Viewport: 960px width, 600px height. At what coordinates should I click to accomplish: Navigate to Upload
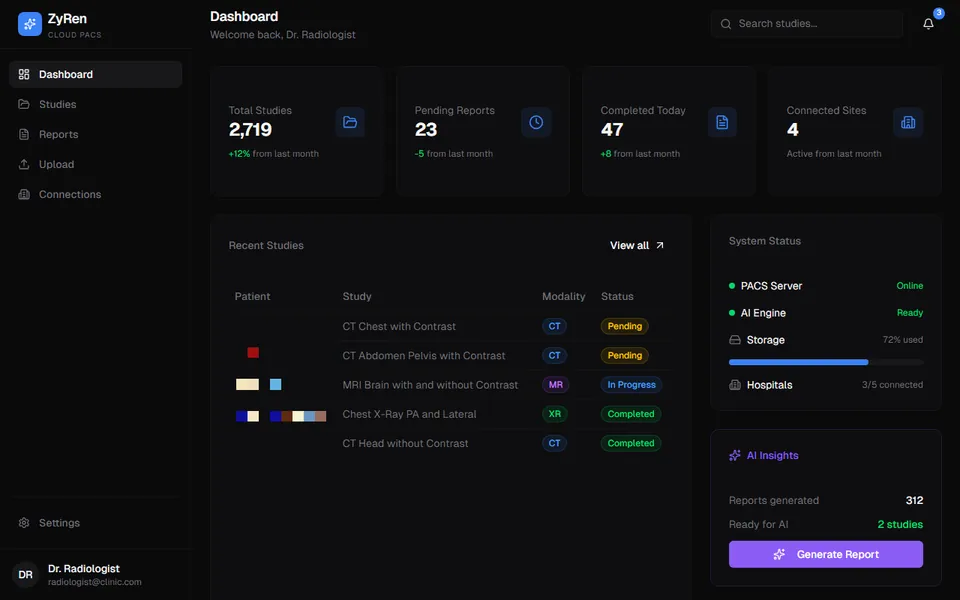tap(96, 164)
